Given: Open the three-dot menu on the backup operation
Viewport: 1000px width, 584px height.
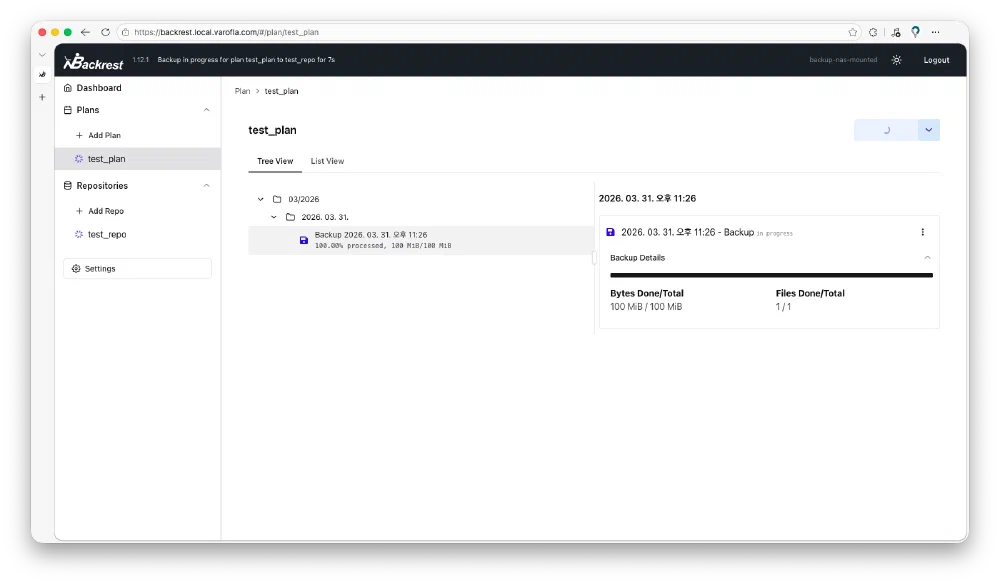Looking at the screenshot, I should 922,232.
